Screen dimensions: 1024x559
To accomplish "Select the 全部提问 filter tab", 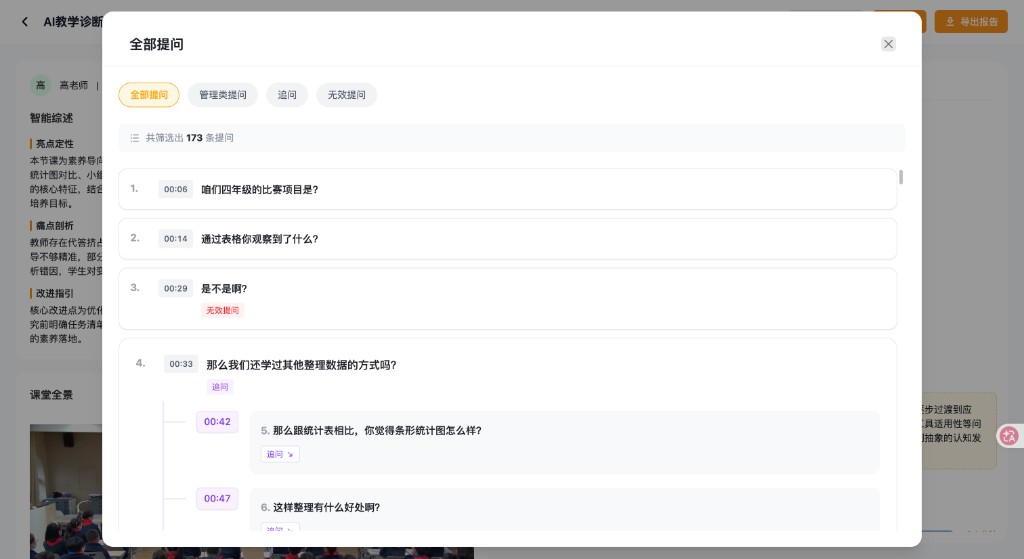I will [x=149, y=95].
